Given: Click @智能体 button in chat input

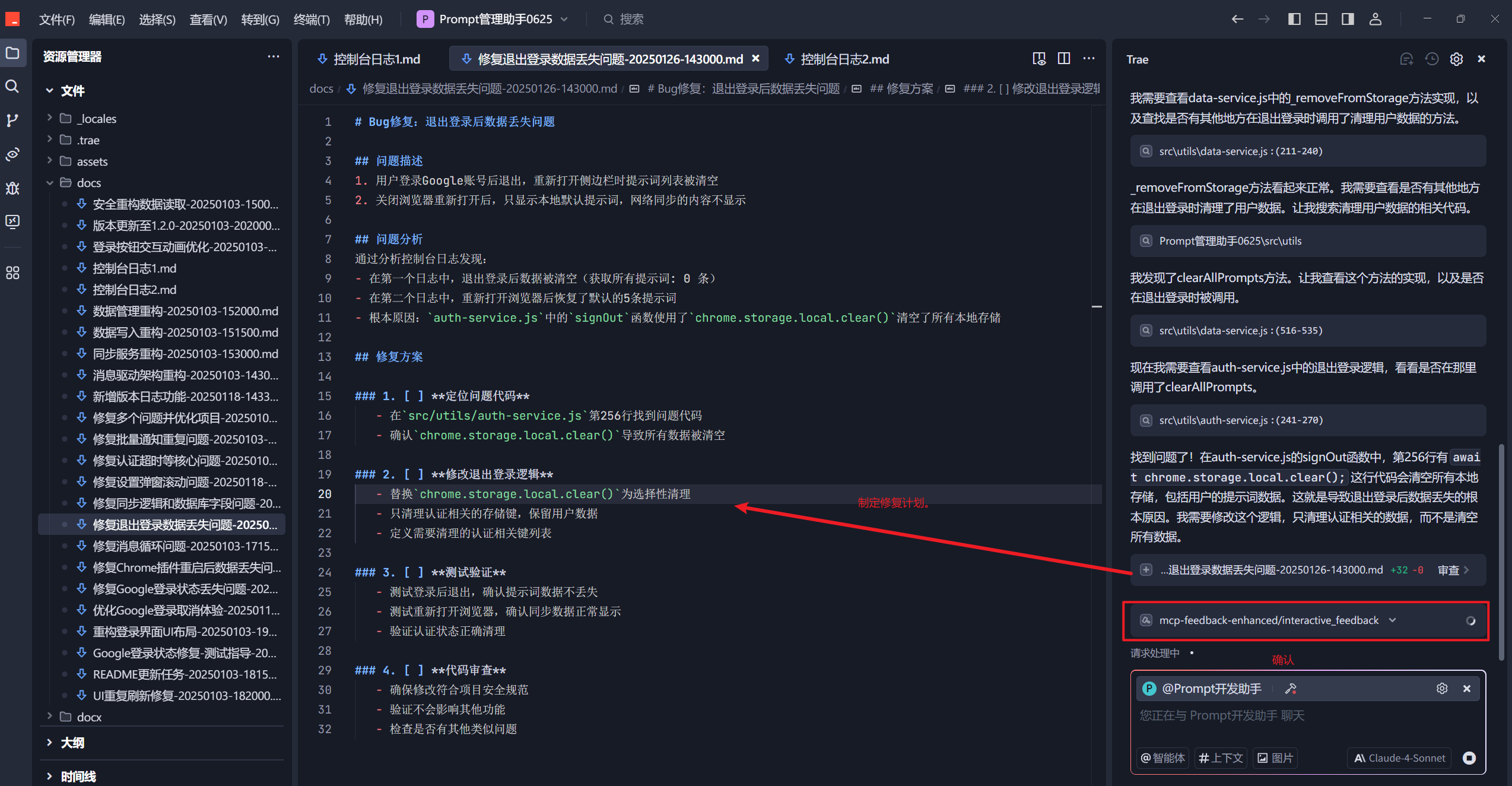Looking at the screenshot, I should [1163, 758].
